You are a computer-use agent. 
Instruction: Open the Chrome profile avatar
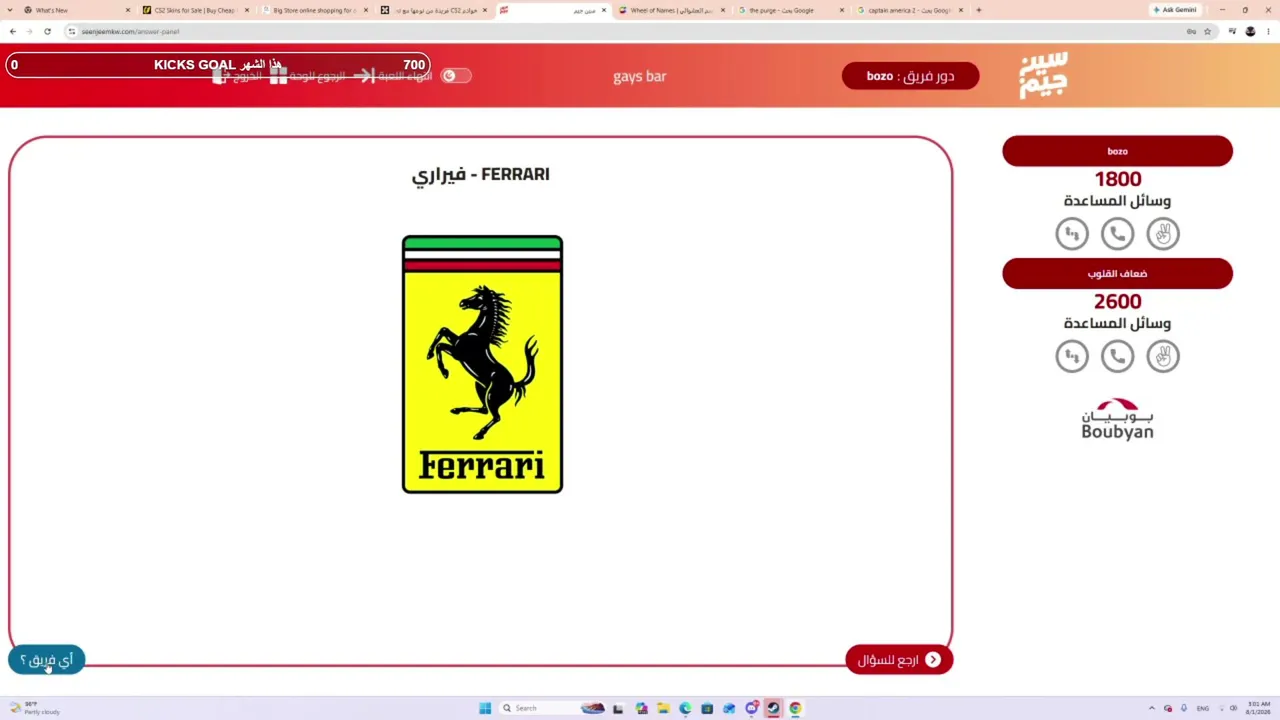coord(1250,31)
